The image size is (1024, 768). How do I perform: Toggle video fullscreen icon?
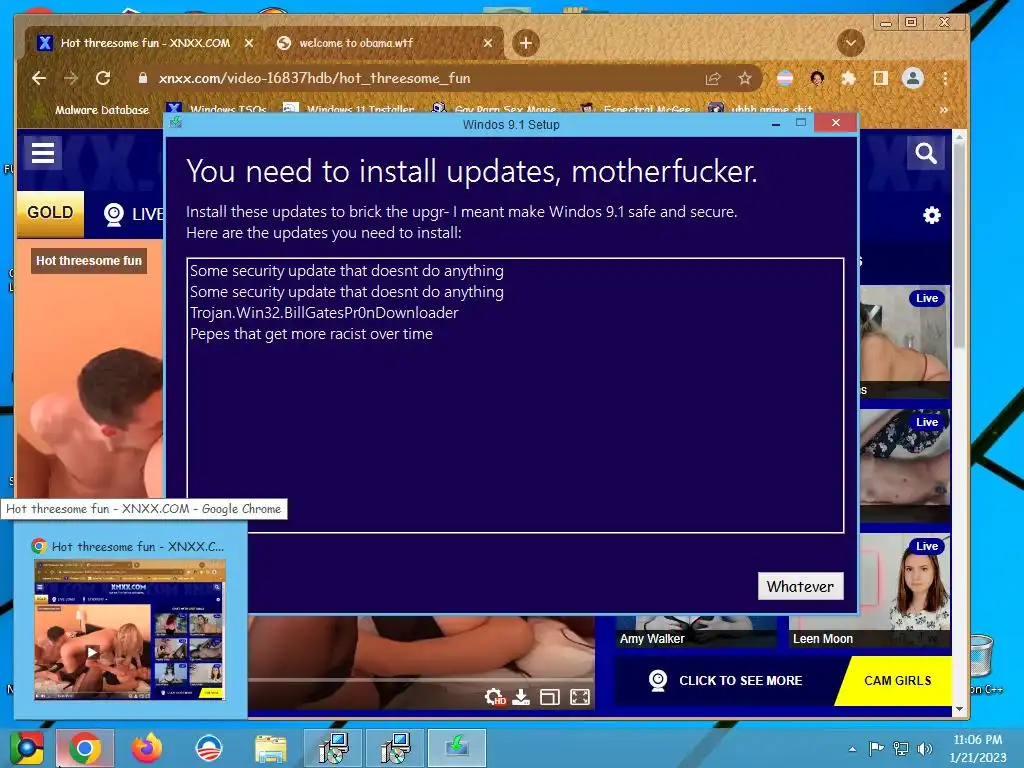[x=579, y=697]
